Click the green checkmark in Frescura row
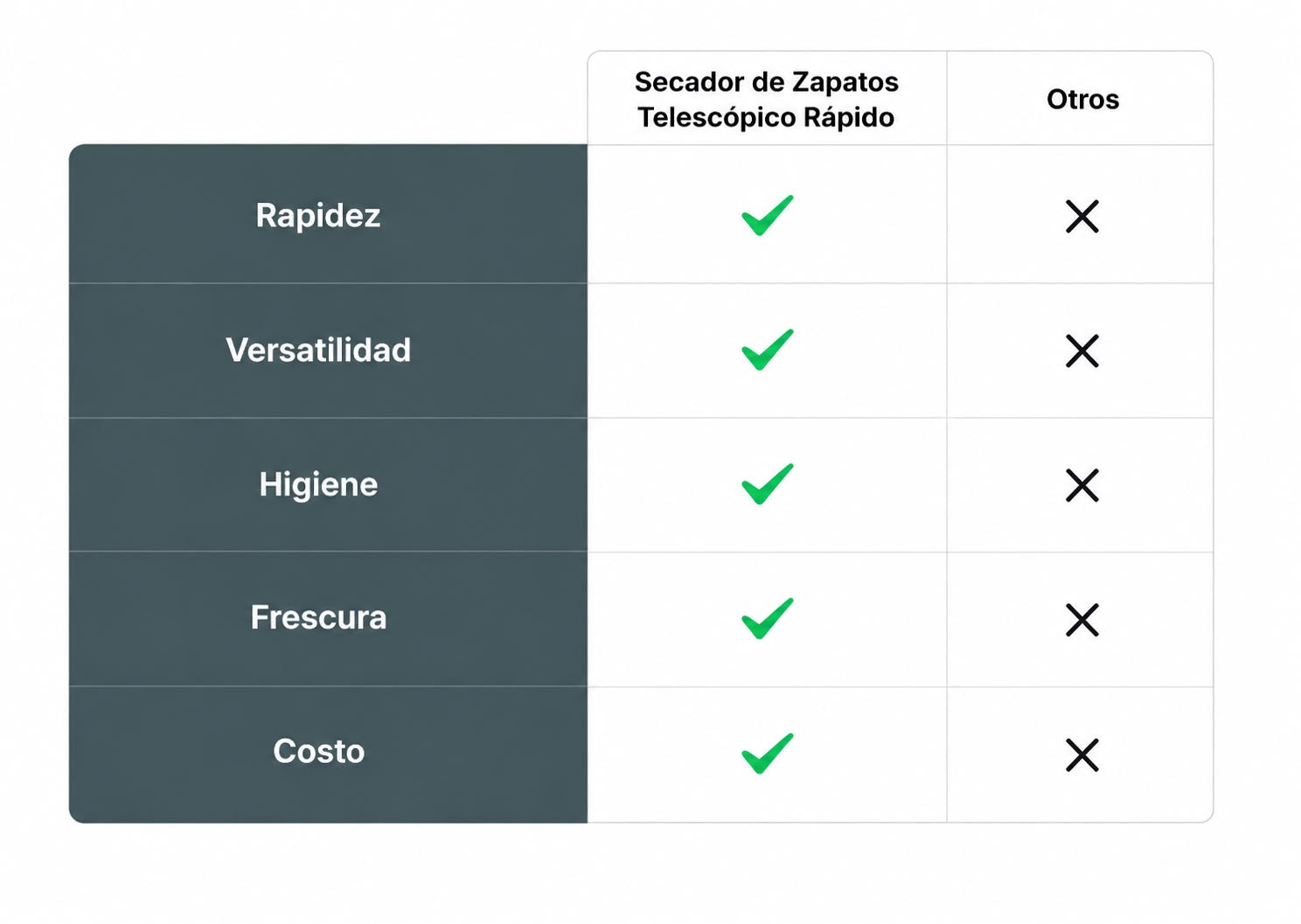Viewport: 1301px width, 924px height. [x=767, y=619]
